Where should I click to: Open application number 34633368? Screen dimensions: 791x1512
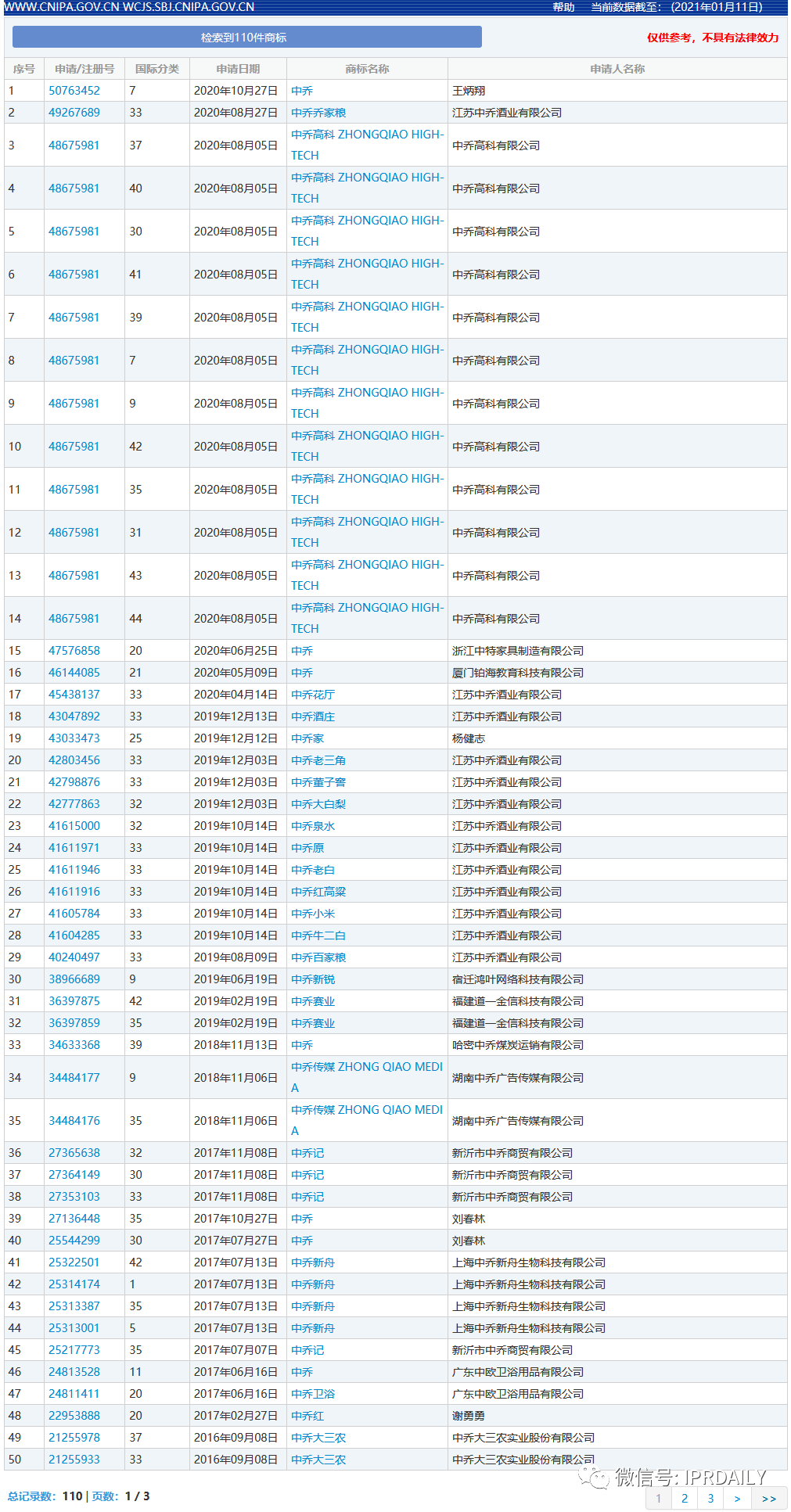point(74,1045)
